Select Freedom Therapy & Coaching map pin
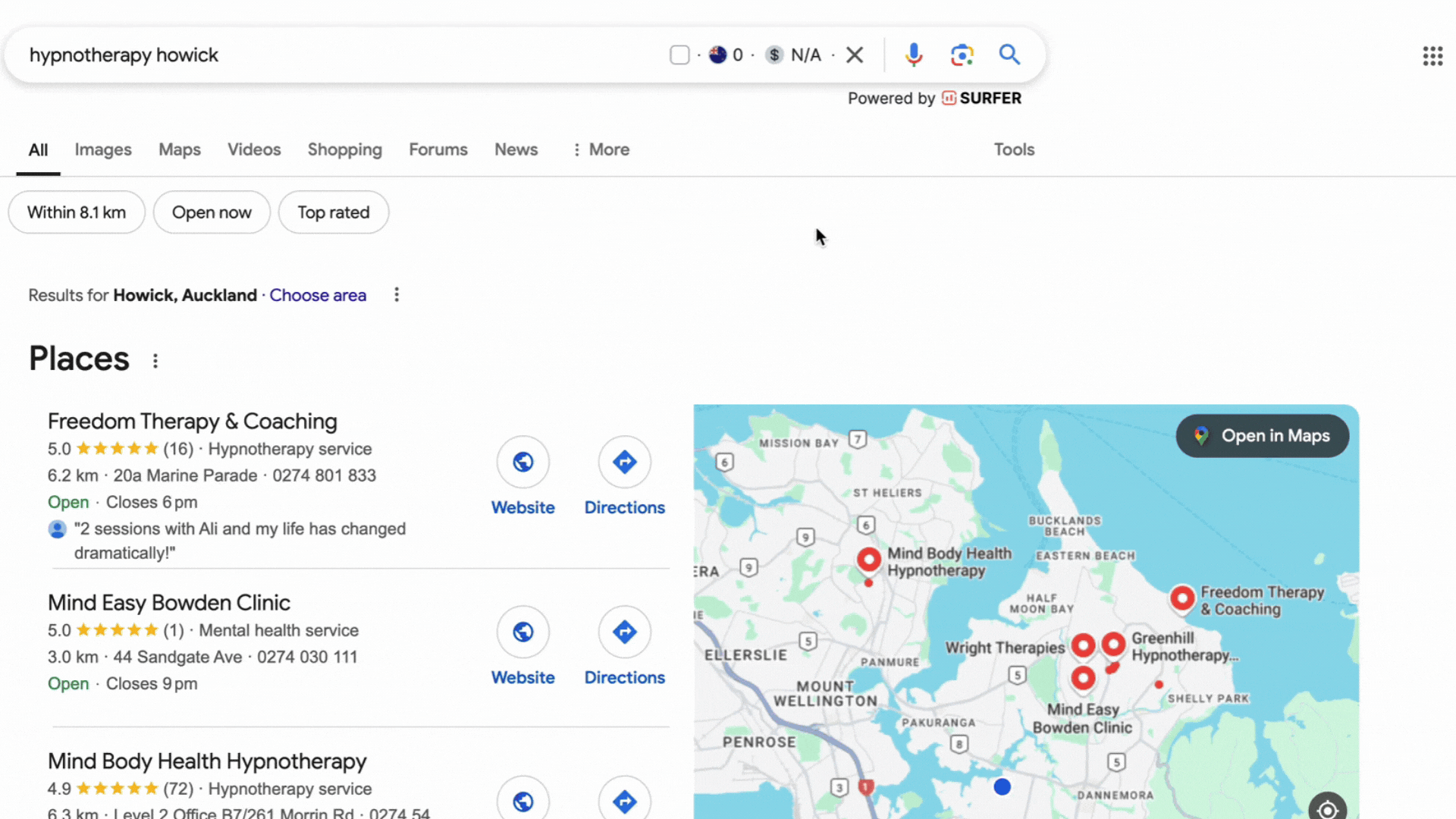1456x819 pixels. (1182, 598)
